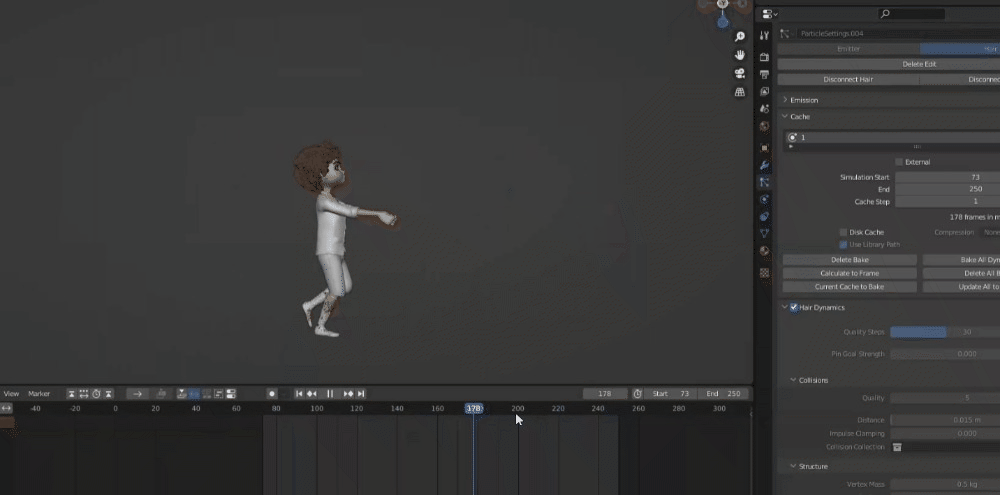Image resolution: width=1000 pixels, height=495 pixels.
Task: Jump to the end frame in timeline
Action: click(361, 394)
